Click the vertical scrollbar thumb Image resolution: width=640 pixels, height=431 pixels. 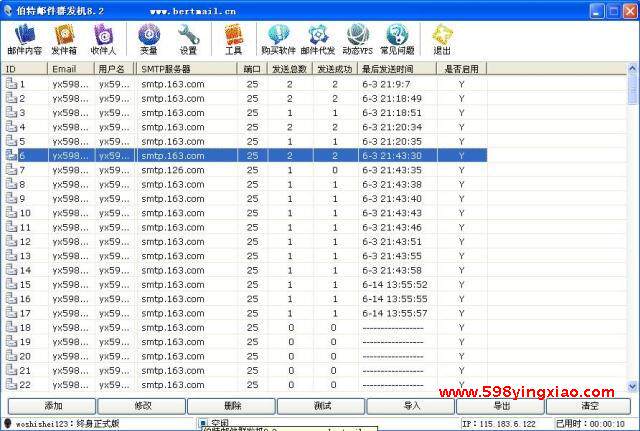pos(632,89)
